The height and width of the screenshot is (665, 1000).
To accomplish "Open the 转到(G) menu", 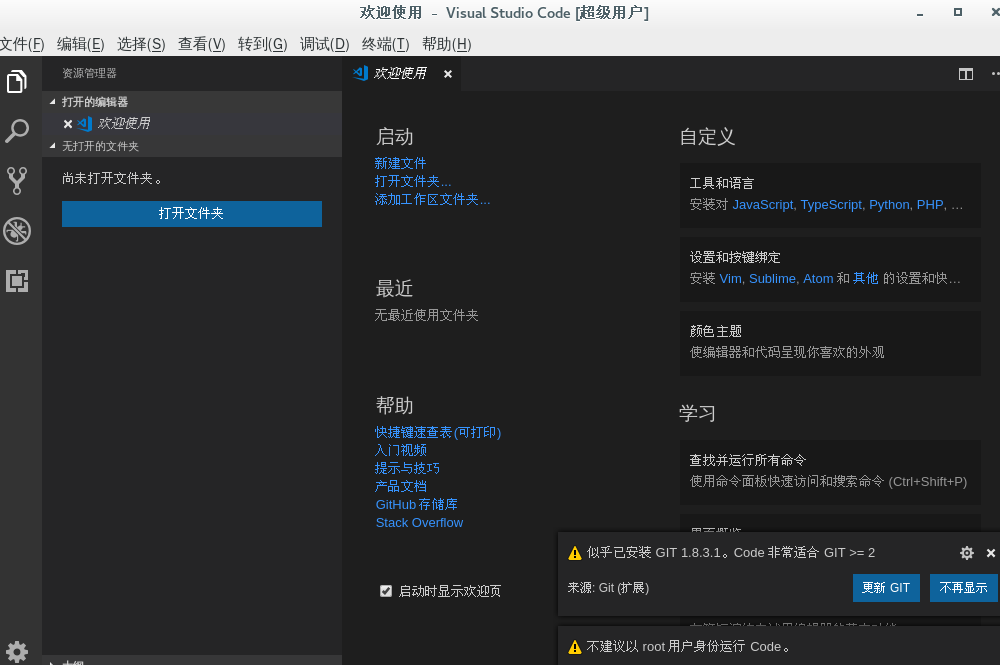I will 263,44.
